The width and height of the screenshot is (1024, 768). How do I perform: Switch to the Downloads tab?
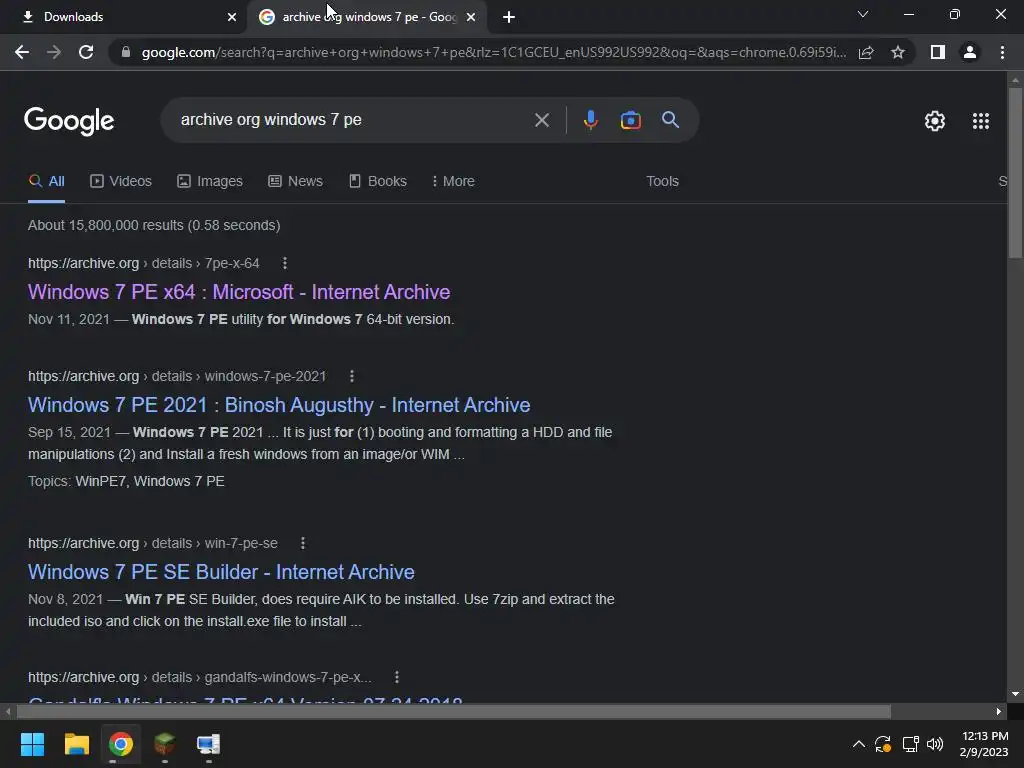122,17
